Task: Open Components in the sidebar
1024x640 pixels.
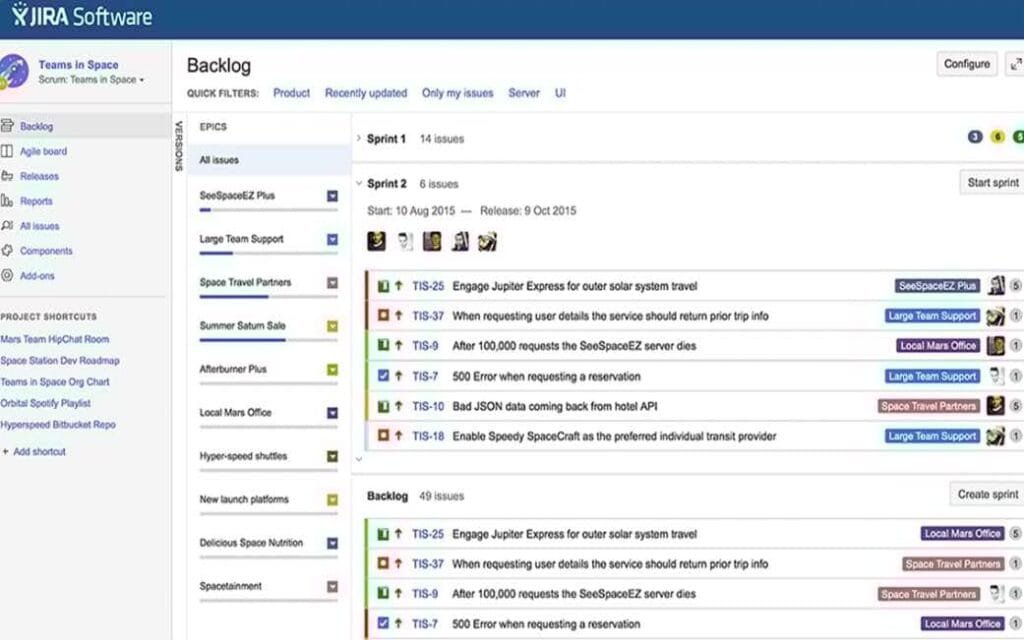Action: (x=46, y=251)
